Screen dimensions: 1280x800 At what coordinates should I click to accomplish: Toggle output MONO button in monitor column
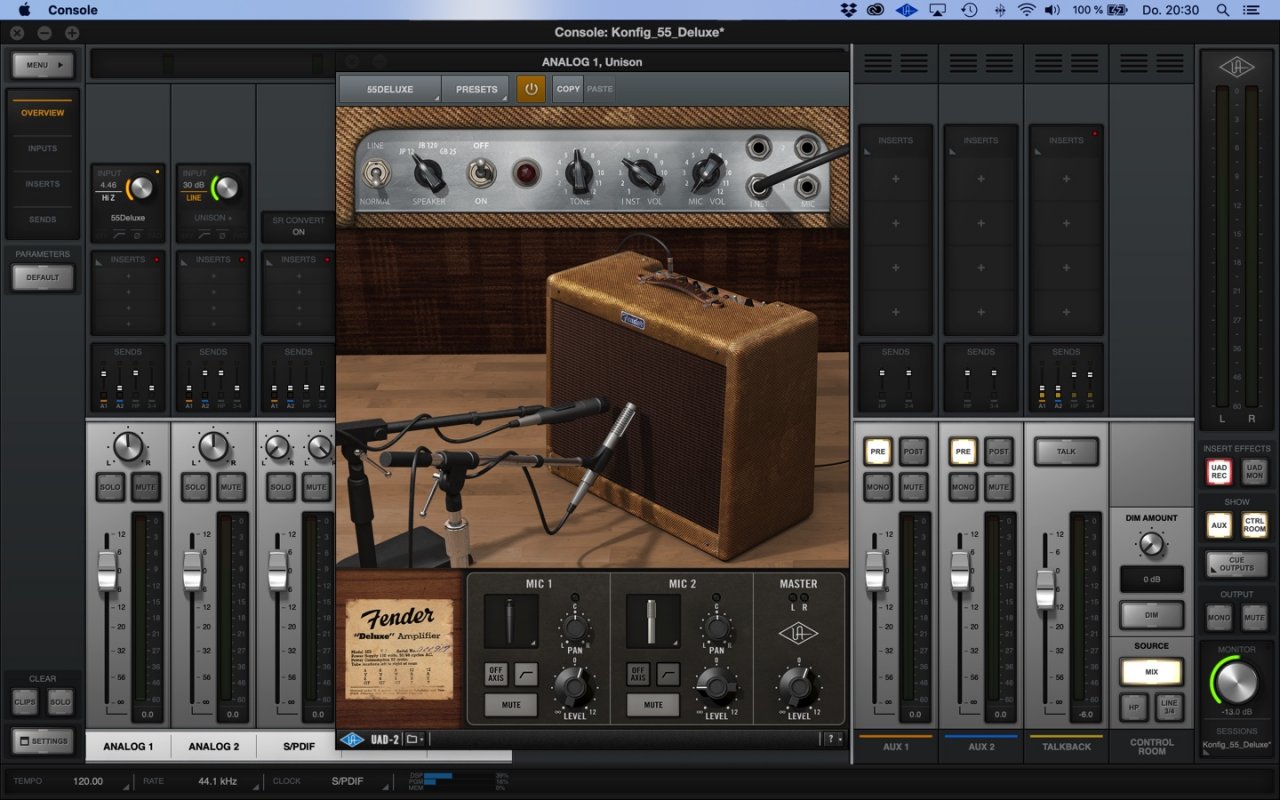click(x=1219, y=618)
